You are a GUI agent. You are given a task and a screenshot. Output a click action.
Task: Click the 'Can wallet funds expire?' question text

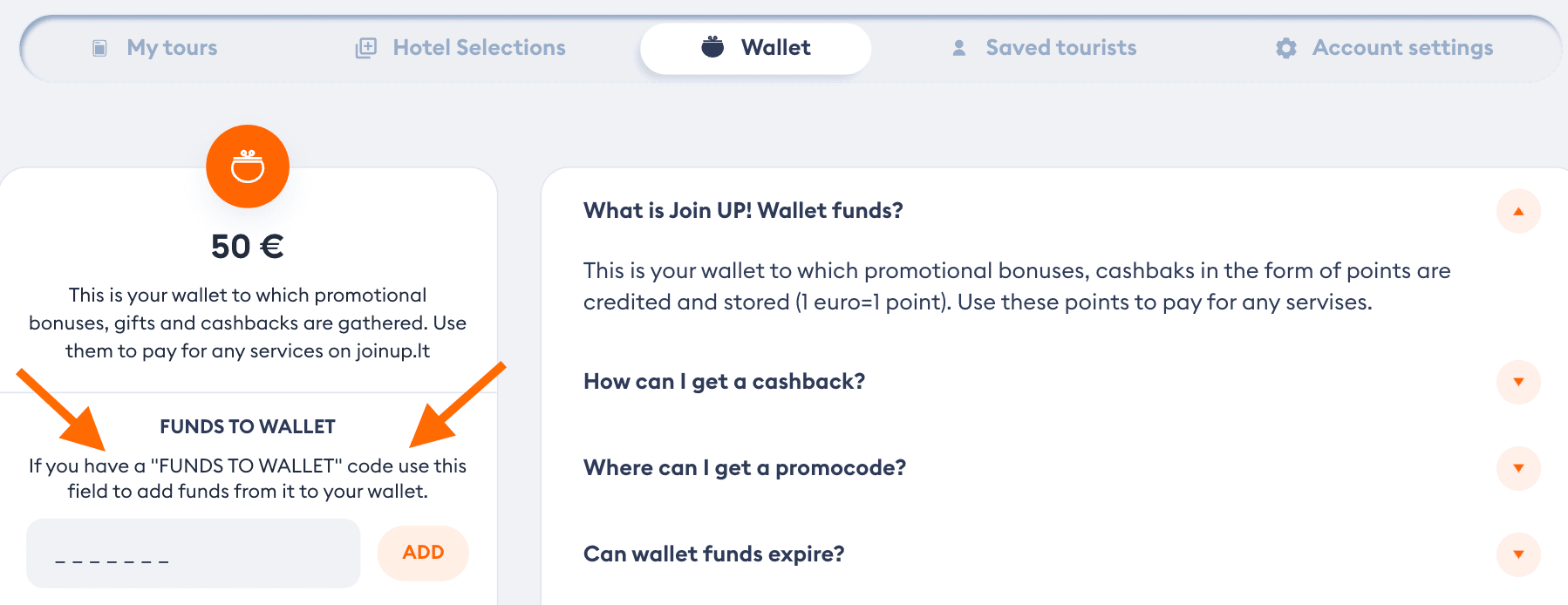pyautogui.click(x=713, y=554)
